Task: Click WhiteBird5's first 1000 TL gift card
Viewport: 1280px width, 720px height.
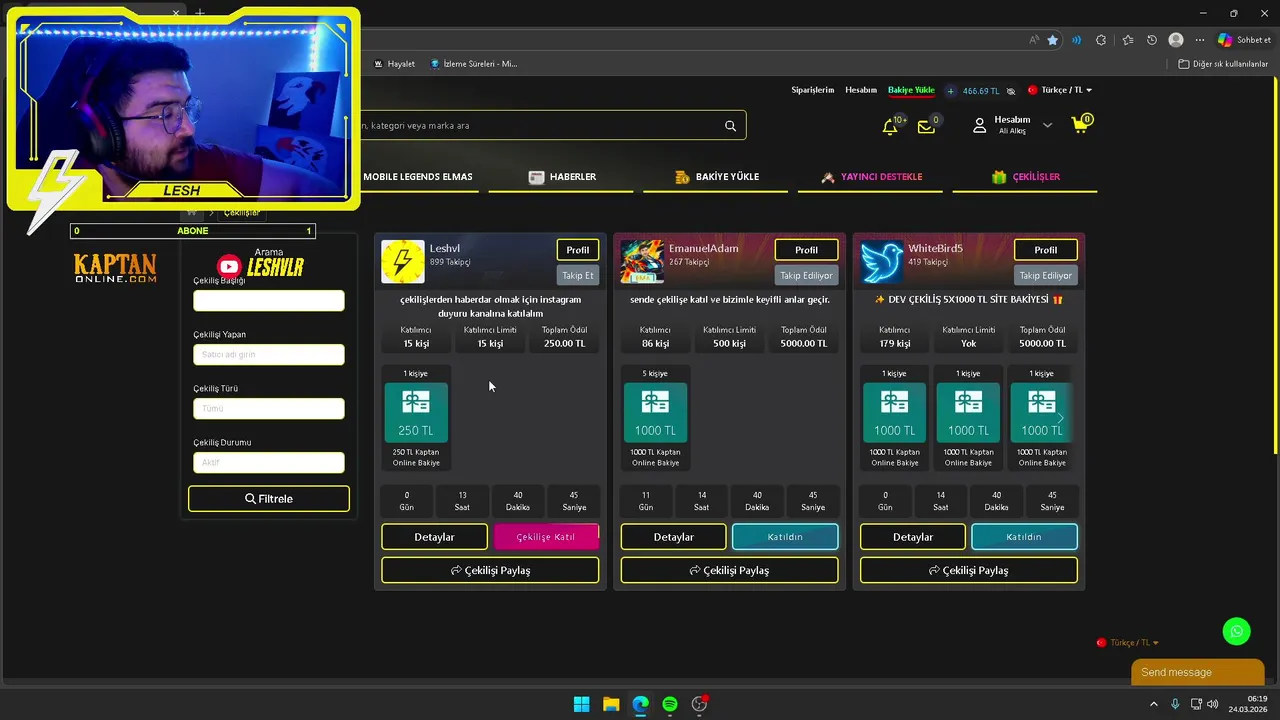Action: [894, 412]
